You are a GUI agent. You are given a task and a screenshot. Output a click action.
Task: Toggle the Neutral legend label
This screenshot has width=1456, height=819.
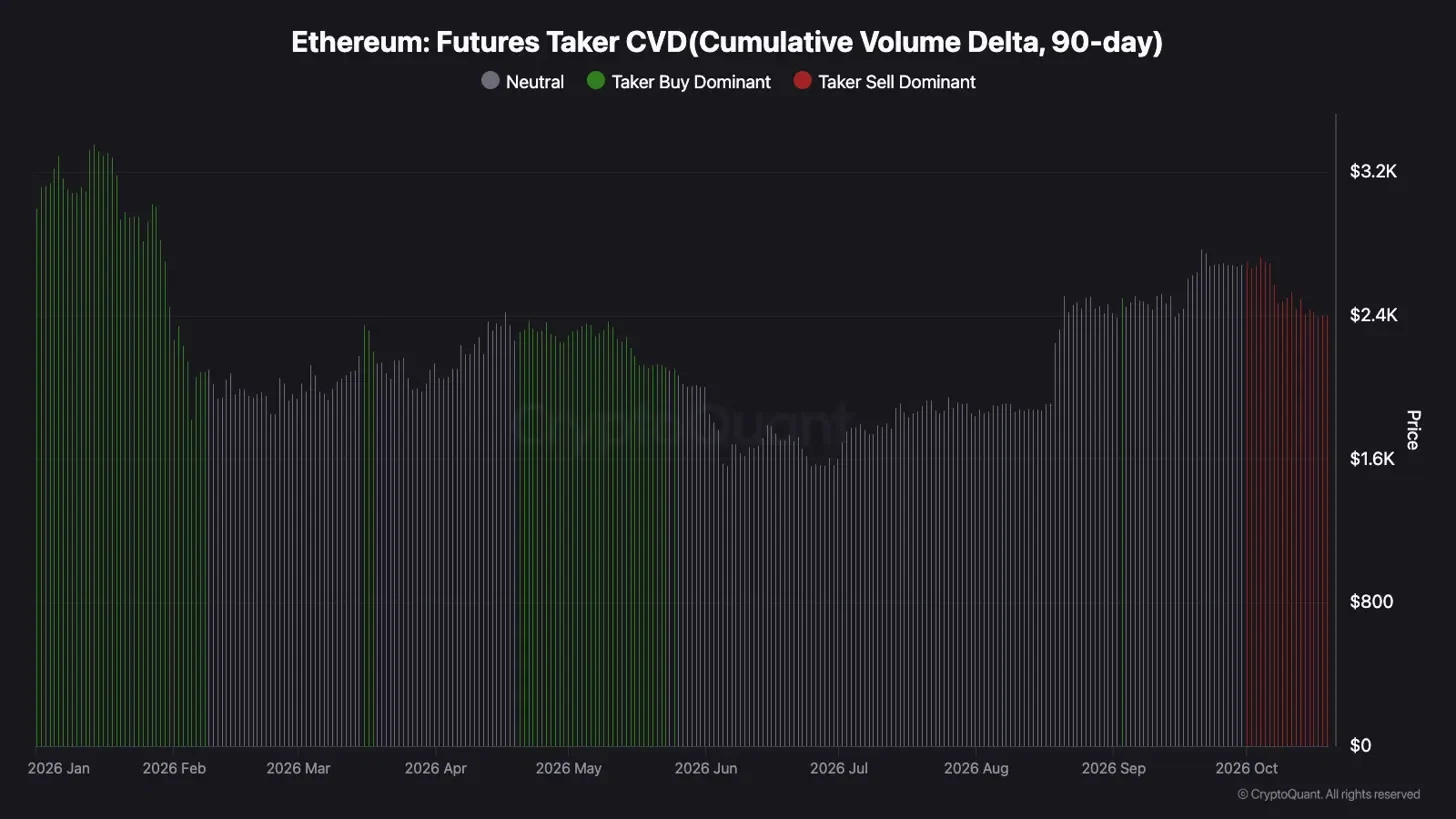click(535, 82)
